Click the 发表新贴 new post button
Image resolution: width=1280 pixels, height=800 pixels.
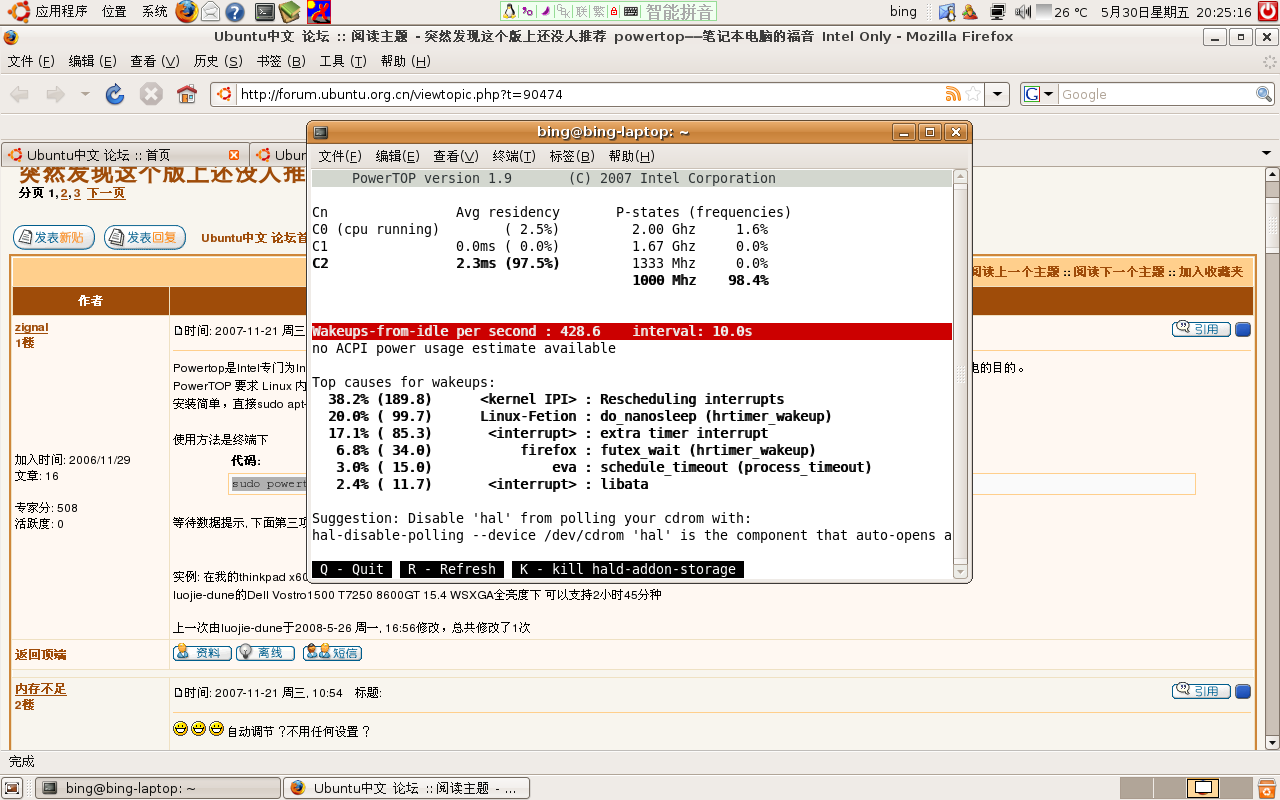pyautogui.click(x=54, y=238)
